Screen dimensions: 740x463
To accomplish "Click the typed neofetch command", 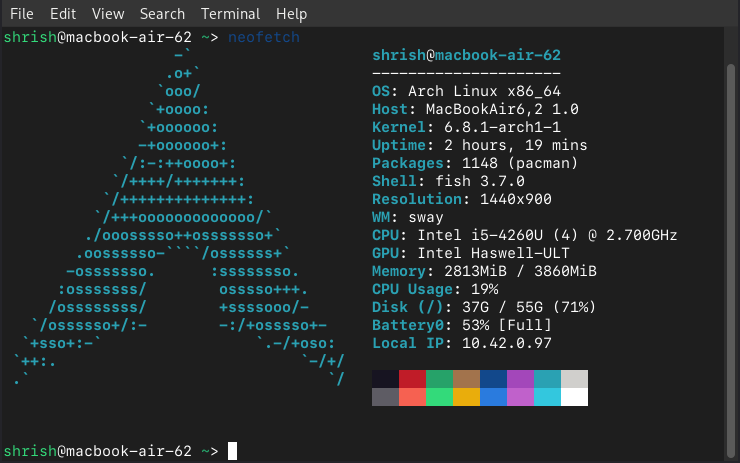I will click(264, 37).
